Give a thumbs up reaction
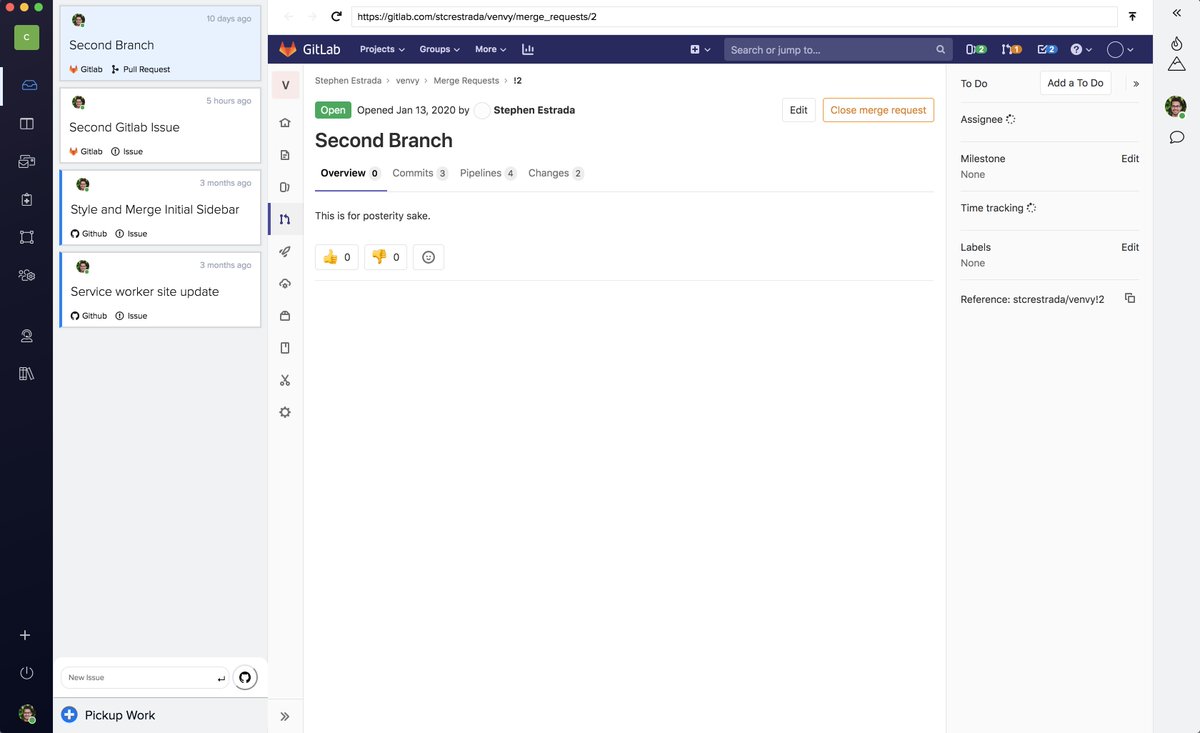 coord(336,257)
